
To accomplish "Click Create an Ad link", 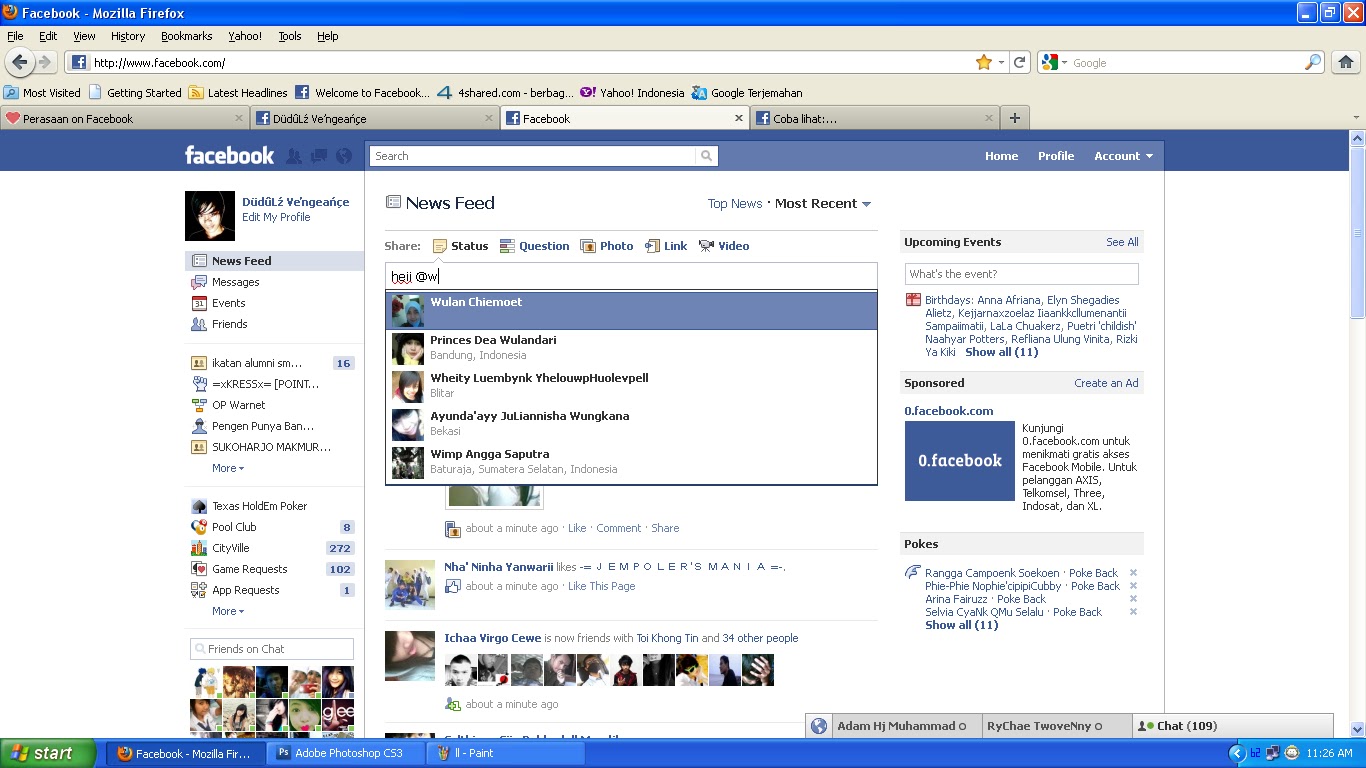I will [1106, 383].
